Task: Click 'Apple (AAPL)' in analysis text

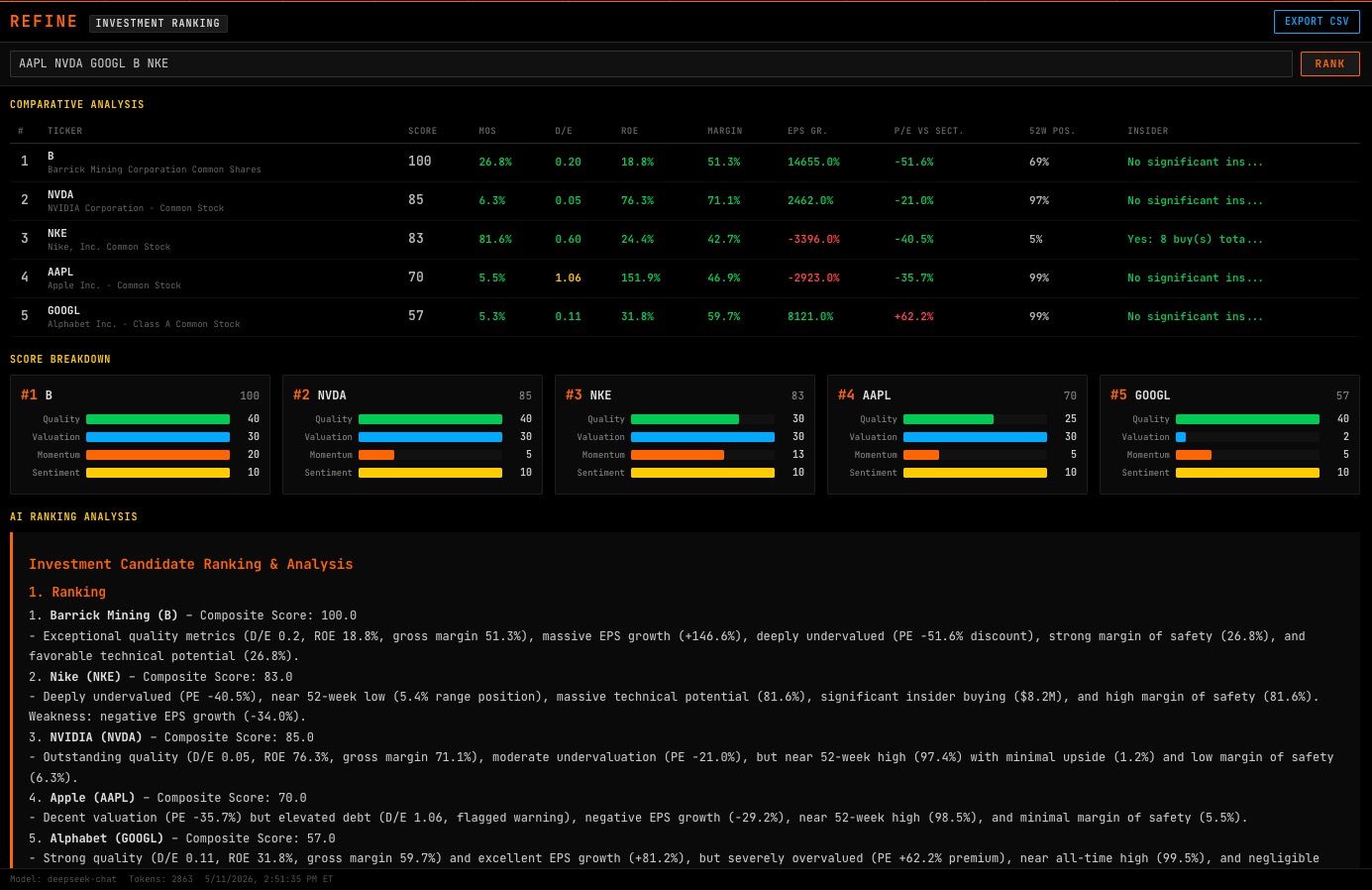Action: point(92,798)
